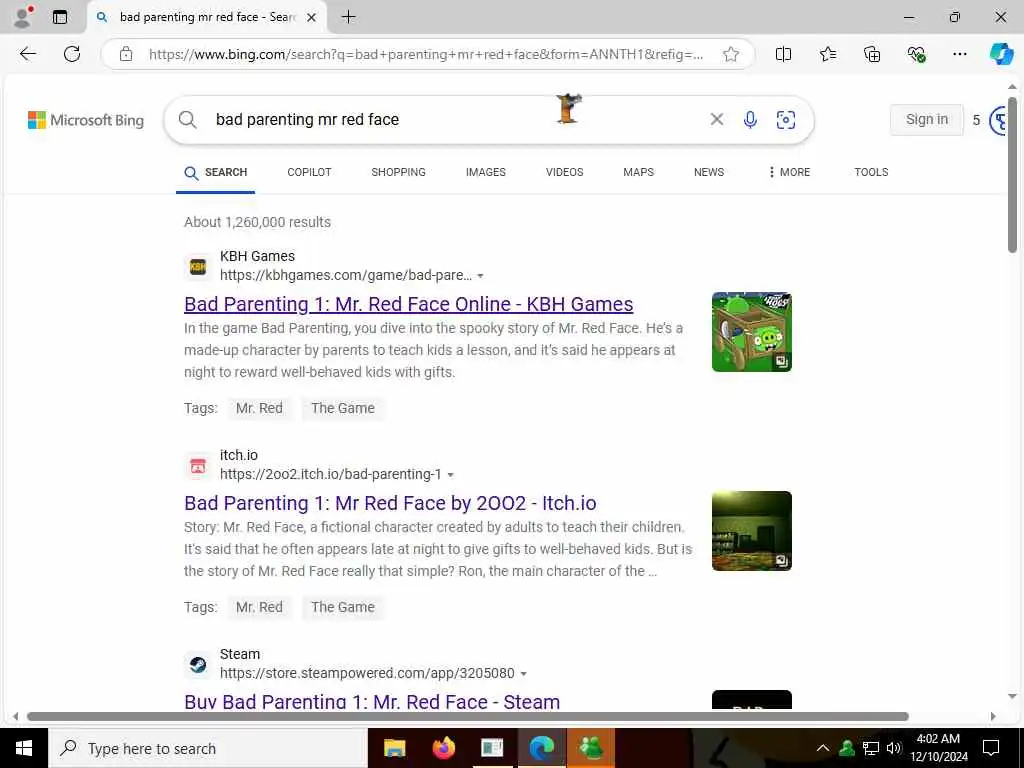Viewport: 1024px width, 768px height.
Task: Open the MORE menu
Action: [x=789, y=172]
